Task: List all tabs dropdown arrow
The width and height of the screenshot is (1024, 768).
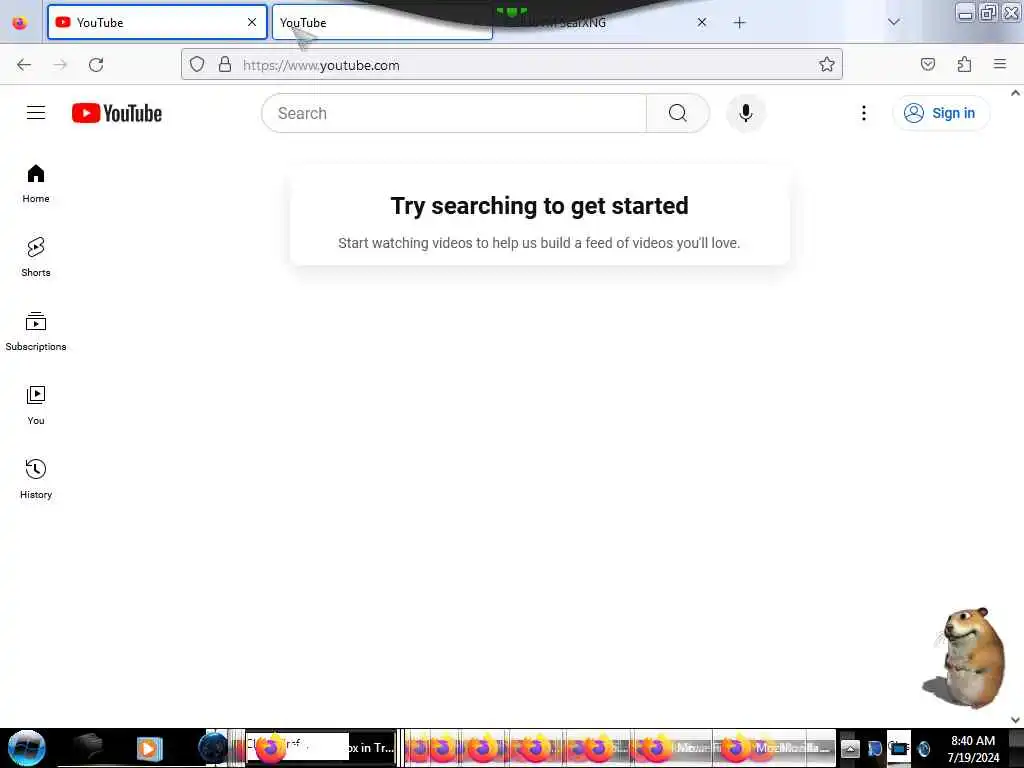Action: click(894, 22)
